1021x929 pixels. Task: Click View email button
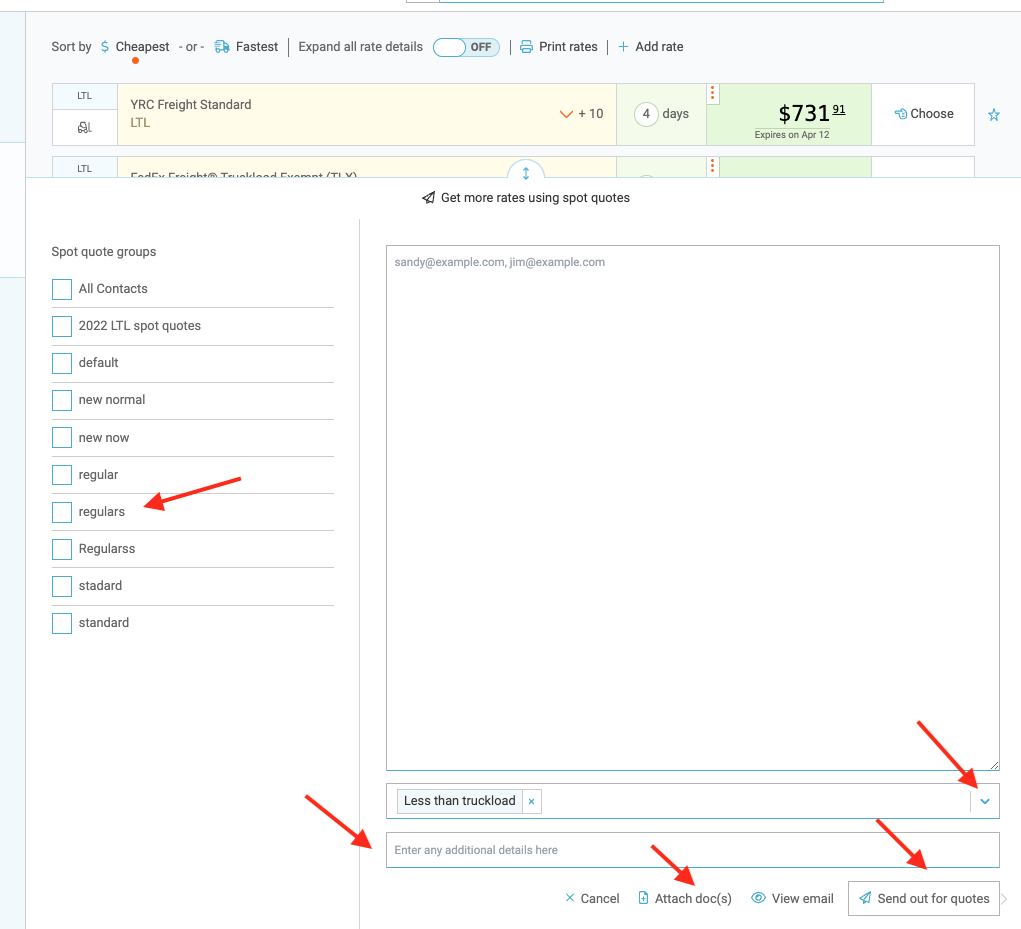tap(792, 898)
